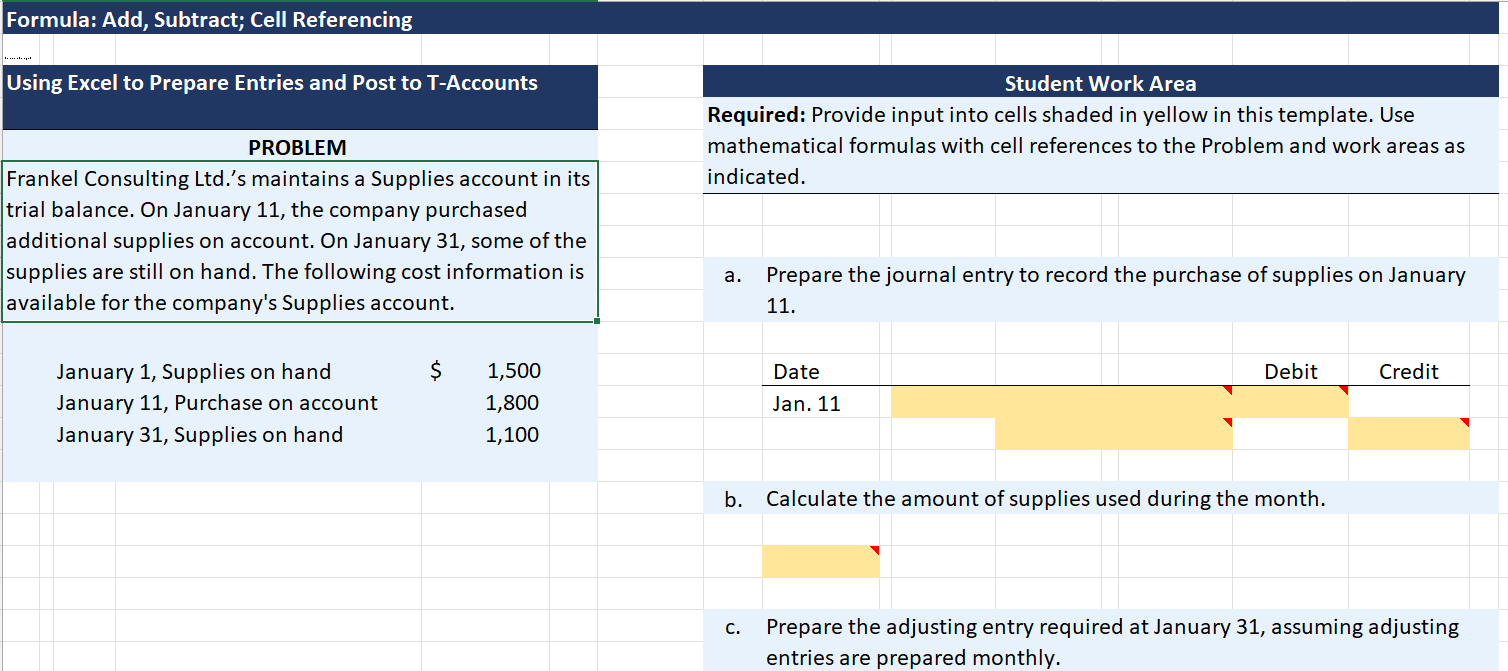
Task: Select the green-bordered problem description text box
Action: 299,240
